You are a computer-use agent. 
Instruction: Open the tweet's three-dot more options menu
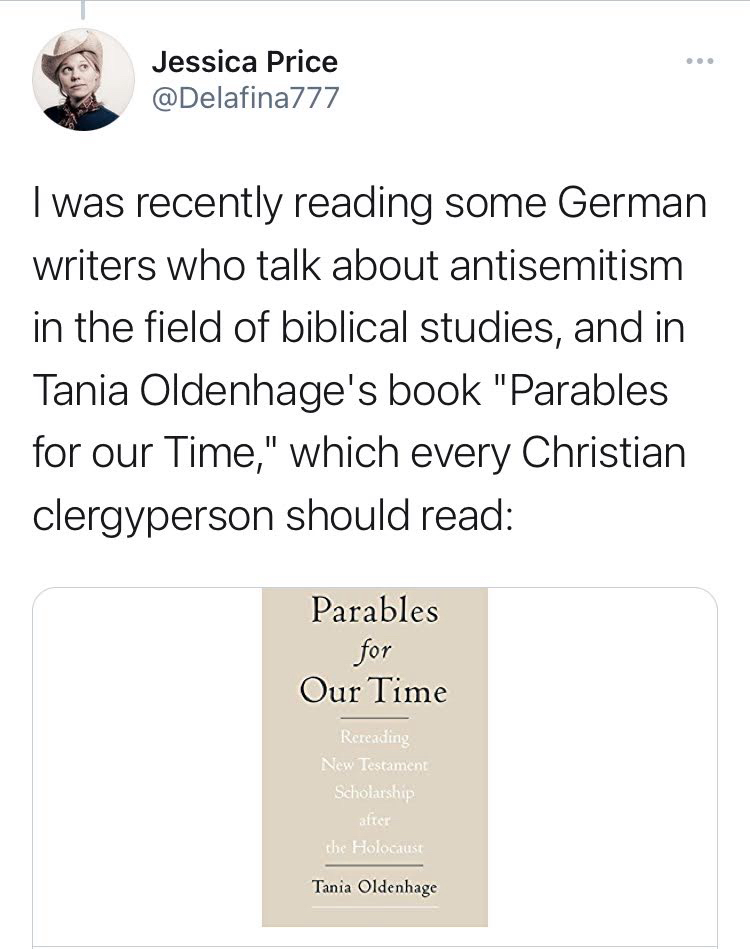coord(700,62)
